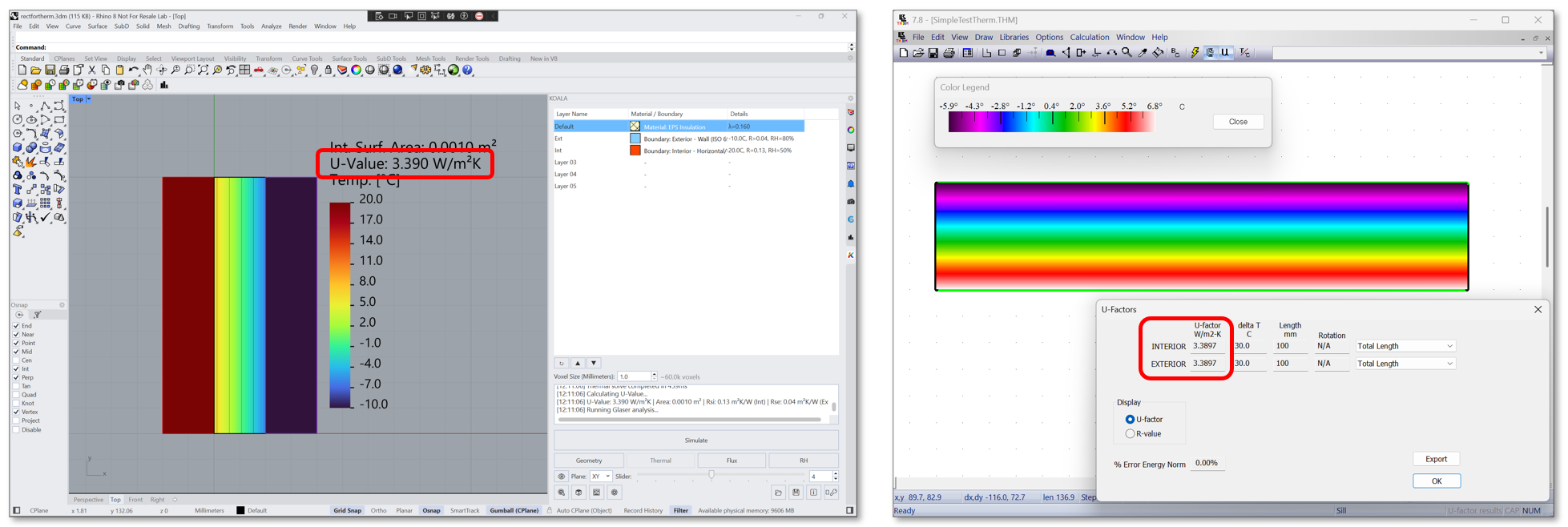Switch to the Perspective viewport tab

click(88, 500)
